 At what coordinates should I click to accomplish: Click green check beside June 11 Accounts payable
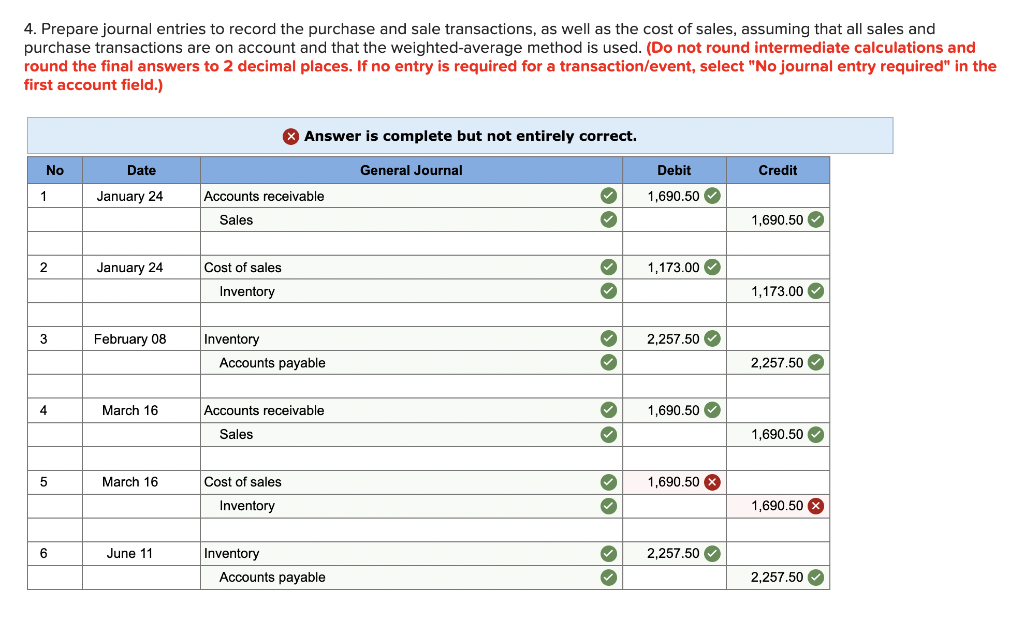tap(609, 578)
